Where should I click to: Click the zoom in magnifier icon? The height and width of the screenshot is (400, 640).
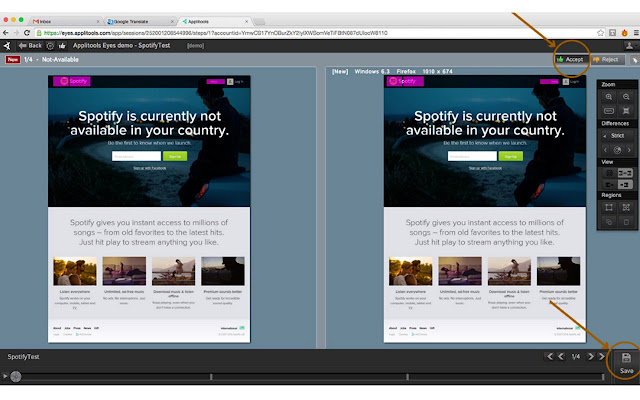609,97
